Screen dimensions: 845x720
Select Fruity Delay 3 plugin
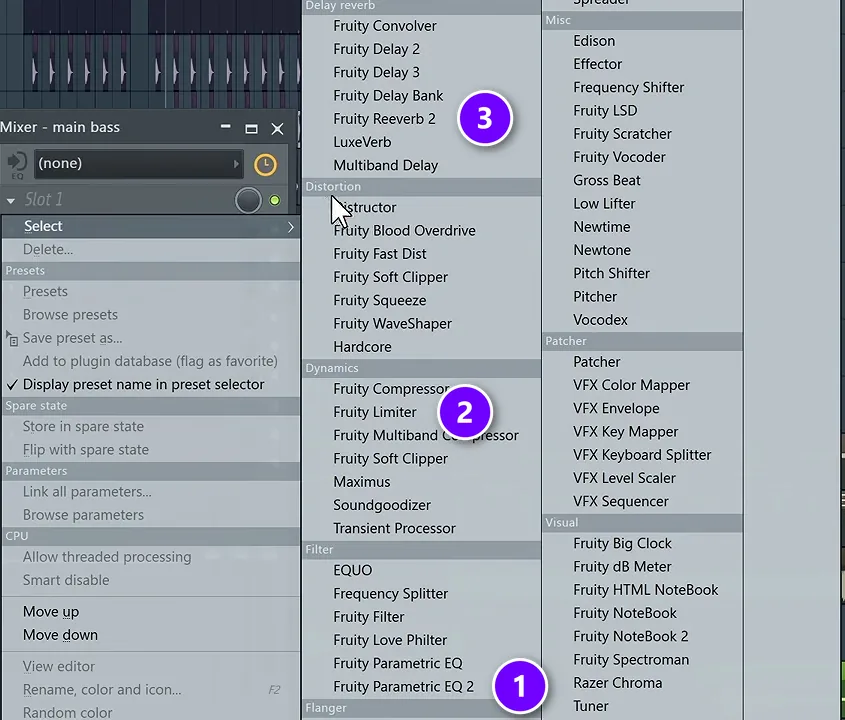tap(376, 72)
